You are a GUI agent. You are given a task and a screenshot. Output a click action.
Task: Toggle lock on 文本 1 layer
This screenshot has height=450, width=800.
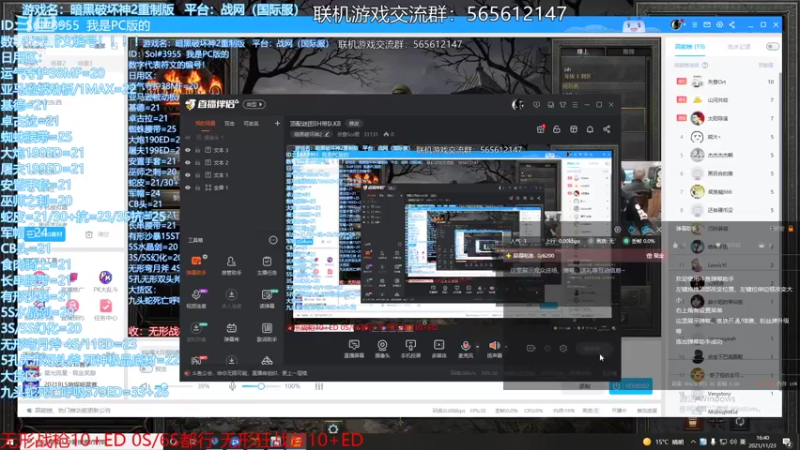197,175
